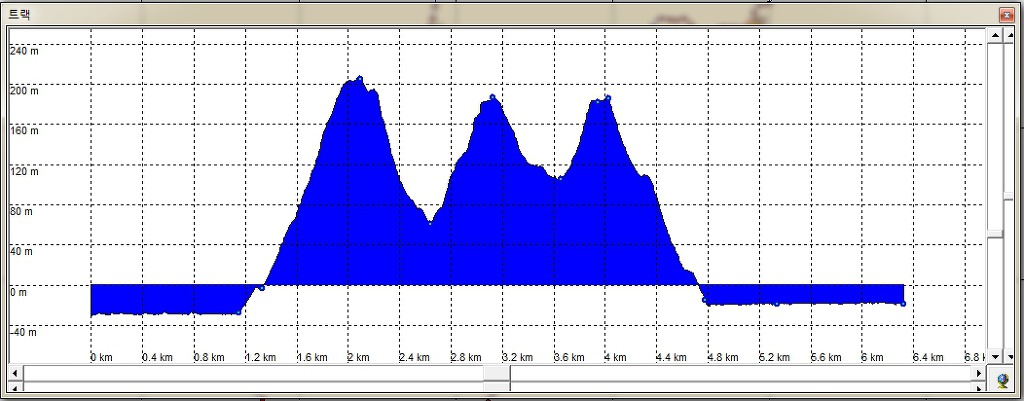Select the valley point near 2.6 km
Viewport: 1024px width, 401px height.
pos(430,223)
